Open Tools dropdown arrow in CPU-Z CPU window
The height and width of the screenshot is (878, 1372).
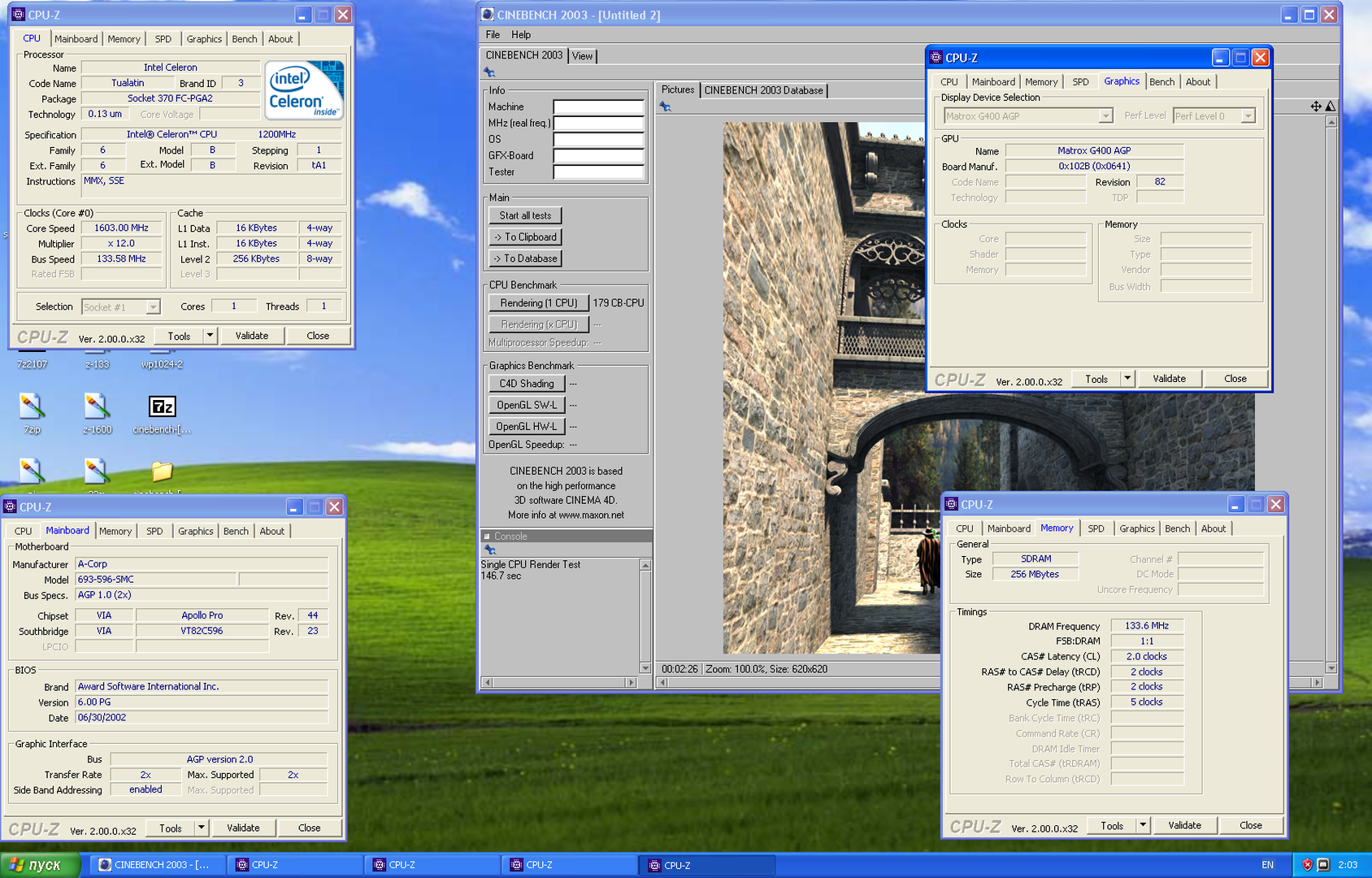210,336
